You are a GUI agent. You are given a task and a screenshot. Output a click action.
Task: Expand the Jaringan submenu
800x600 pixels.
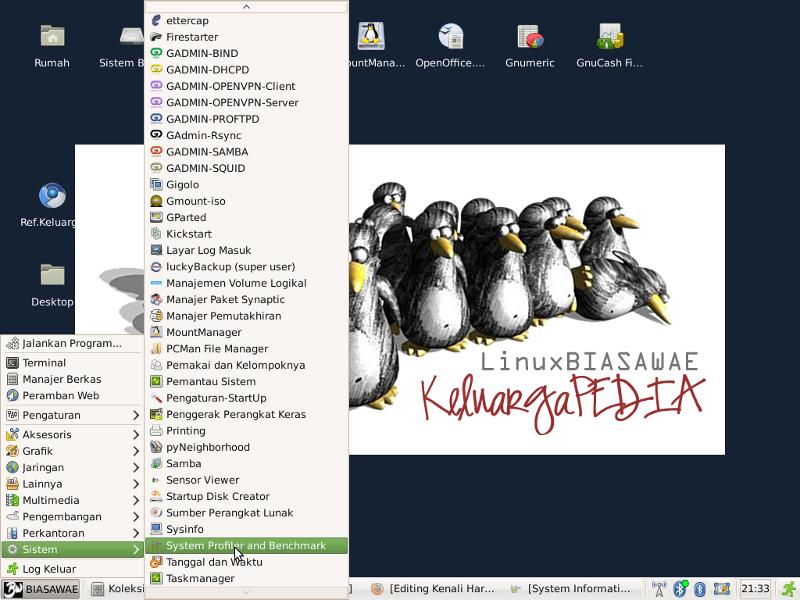tap(72, 467)
